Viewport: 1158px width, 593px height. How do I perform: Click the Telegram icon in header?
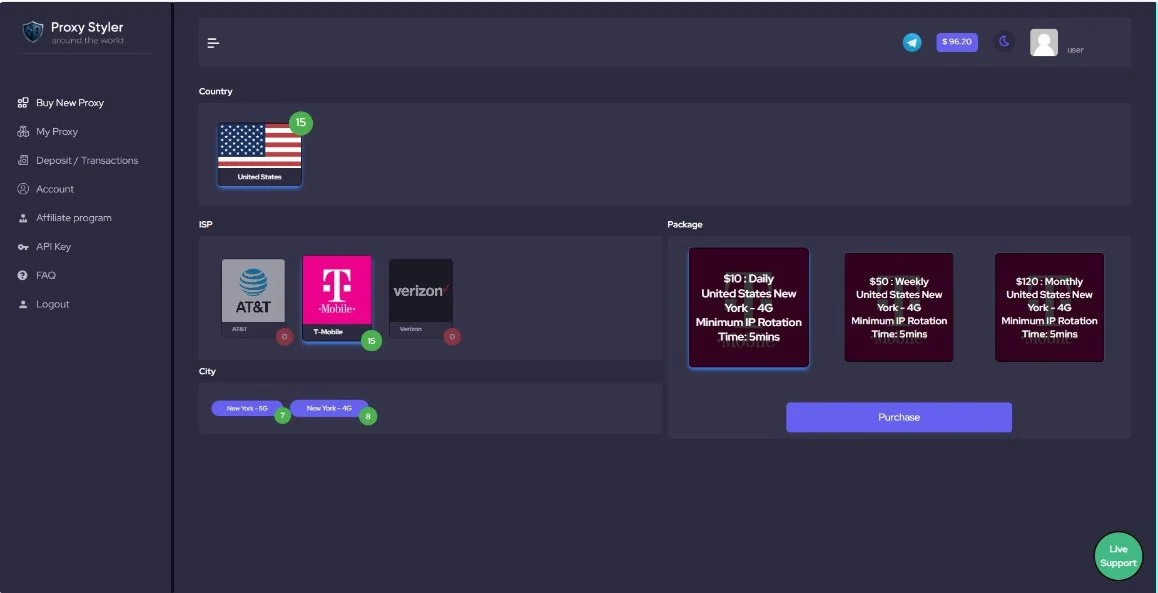(912, 42)
